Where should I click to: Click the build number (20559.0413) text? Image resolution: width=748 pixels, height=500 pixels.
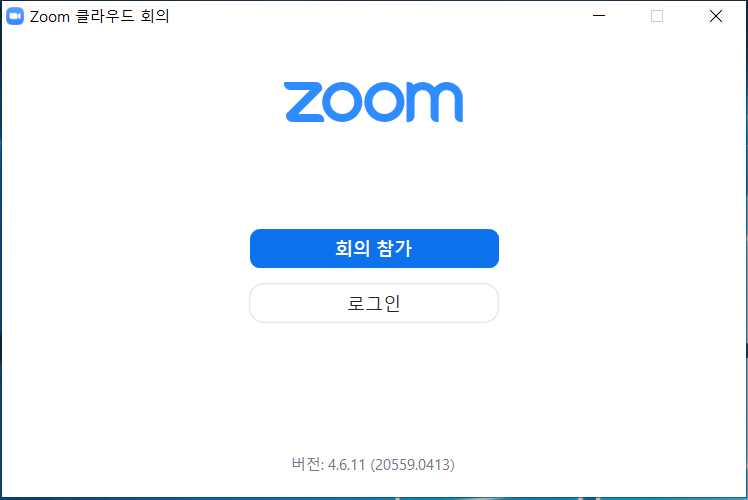(413, 465)
